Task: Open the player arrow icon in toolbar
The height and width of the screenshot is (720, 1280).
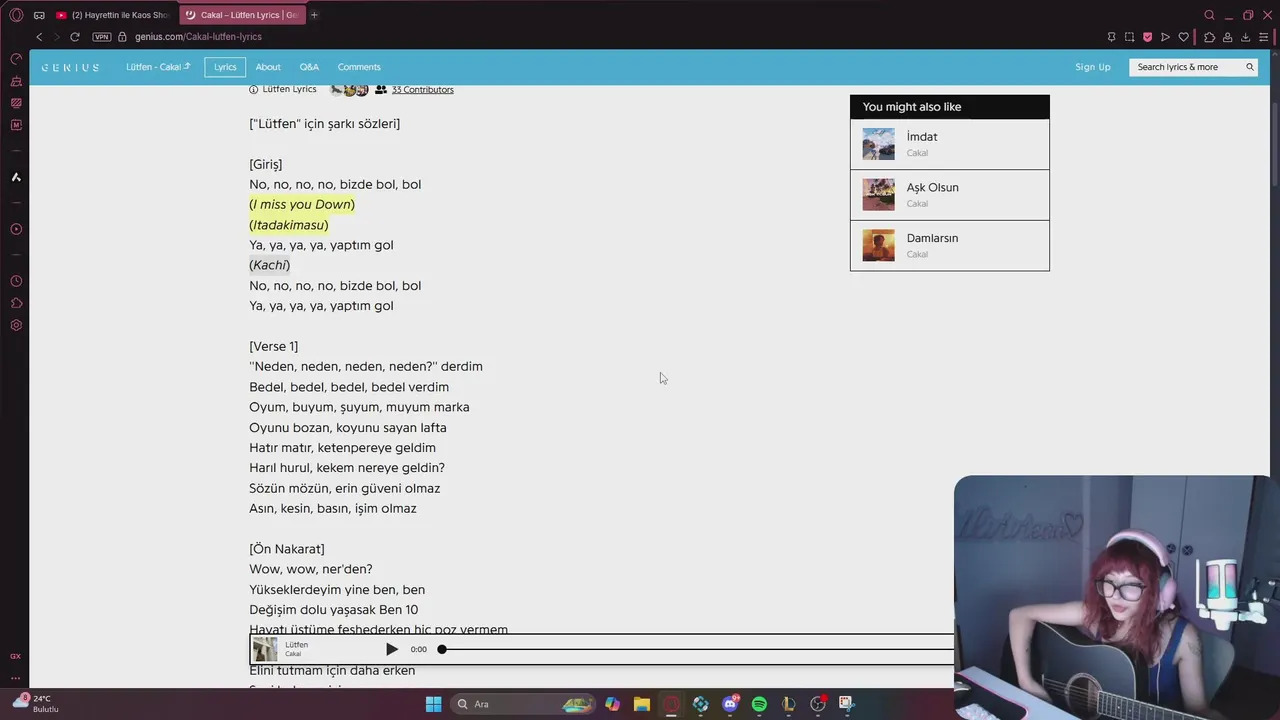Action: point(1165,37)
